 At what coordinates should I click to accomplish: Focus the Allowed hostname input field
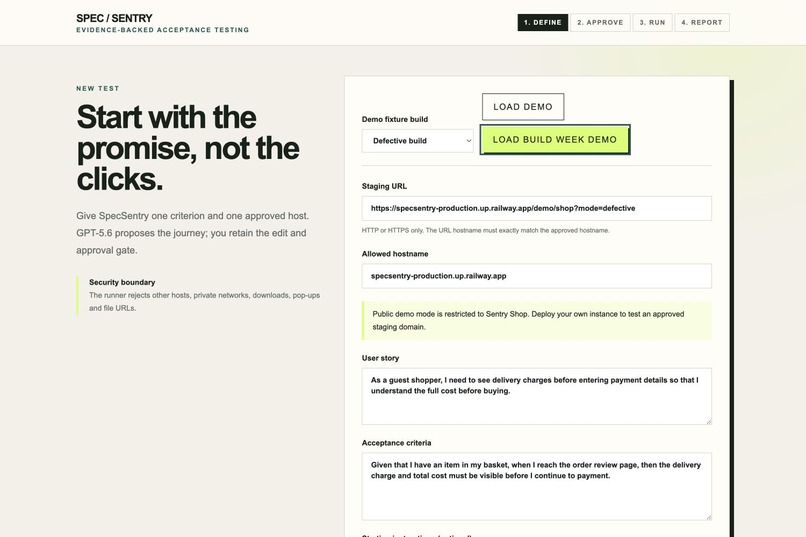coord(537,276)
